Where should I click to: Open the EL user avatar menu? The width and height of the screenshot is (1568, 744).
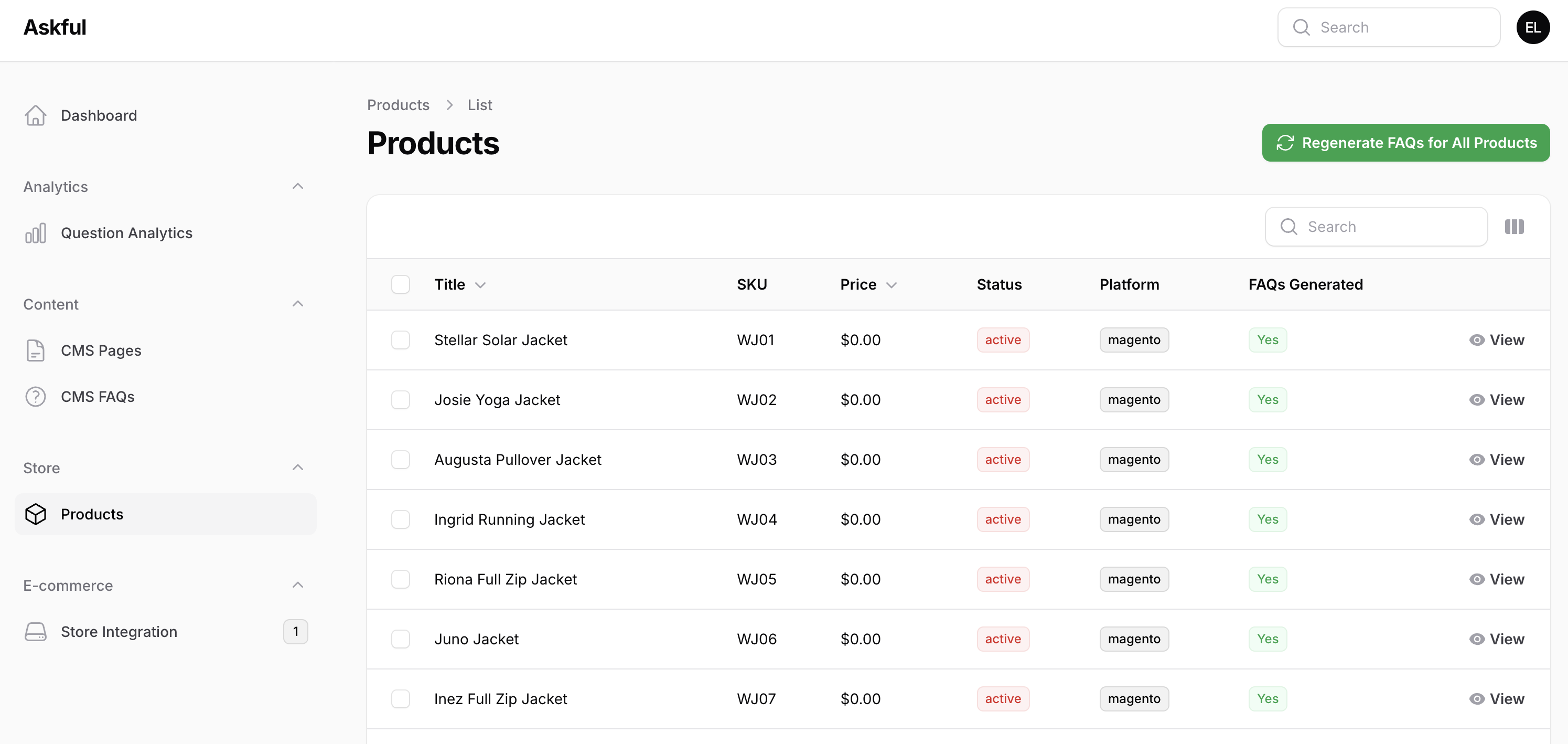(x=1532, y=27)
